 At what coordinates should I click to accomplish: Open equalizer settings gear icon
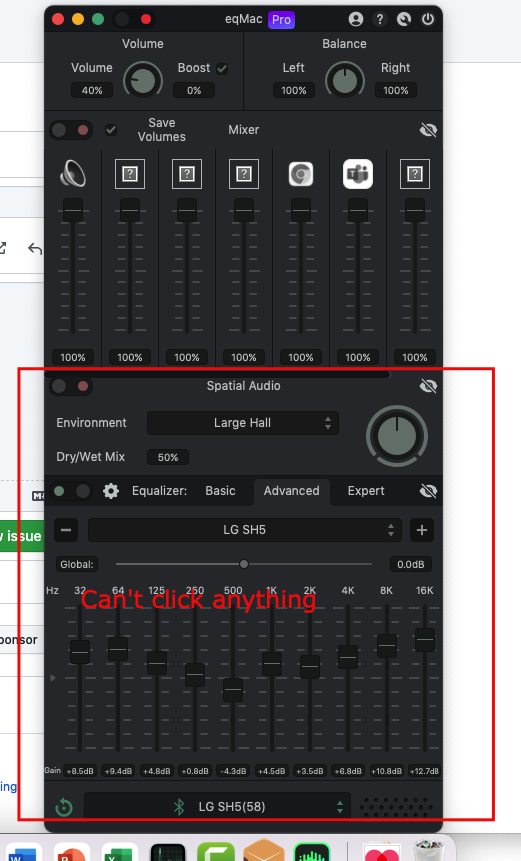111,491
